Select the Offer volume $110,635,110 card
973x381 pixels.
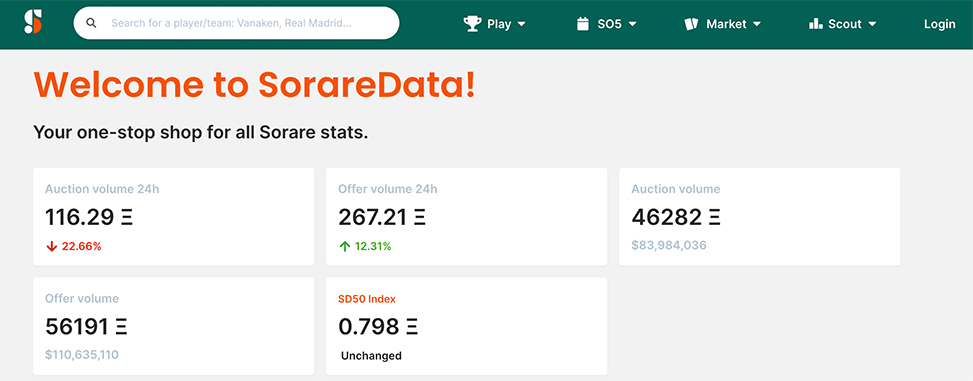173,326
